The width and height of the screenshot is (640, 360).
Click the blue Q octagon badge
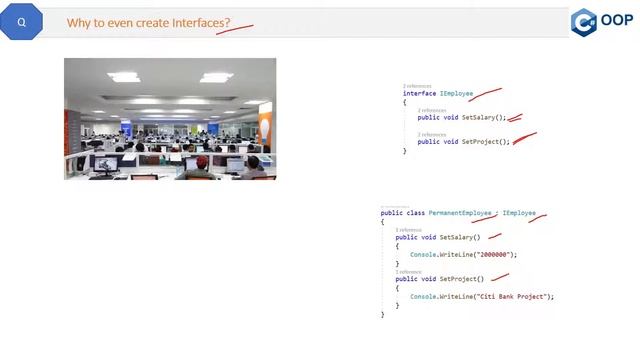click(21, 22)
